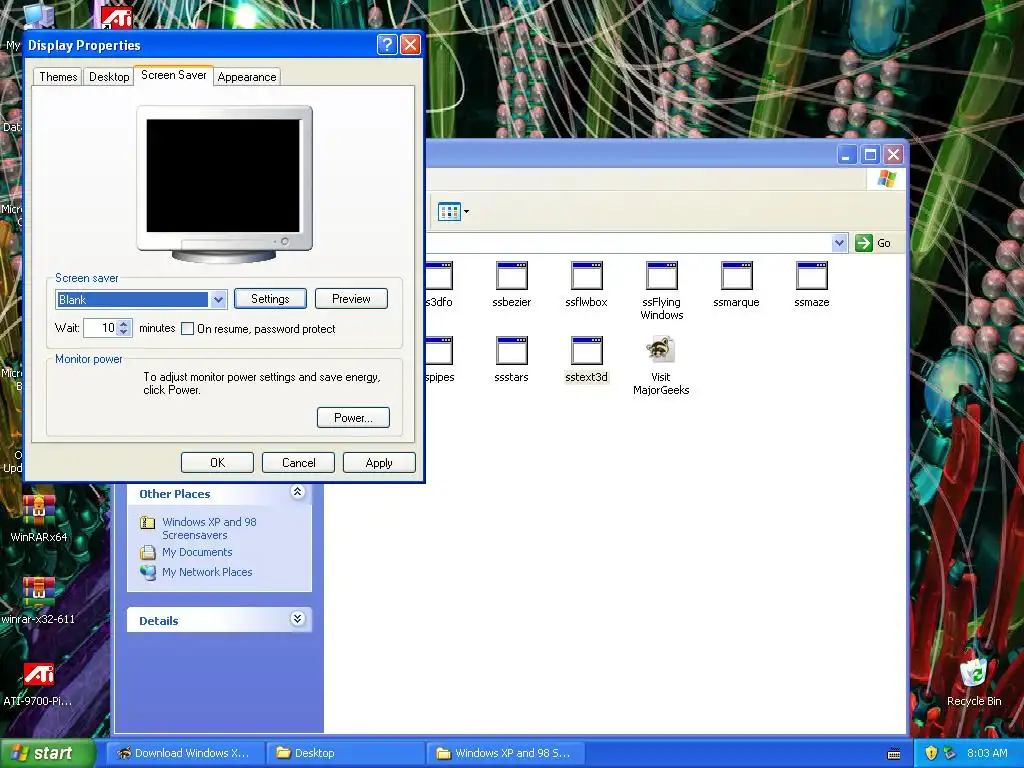Click the Power... button
The width and height of the screenshot is (1024, 768).
tap(353, 417)
